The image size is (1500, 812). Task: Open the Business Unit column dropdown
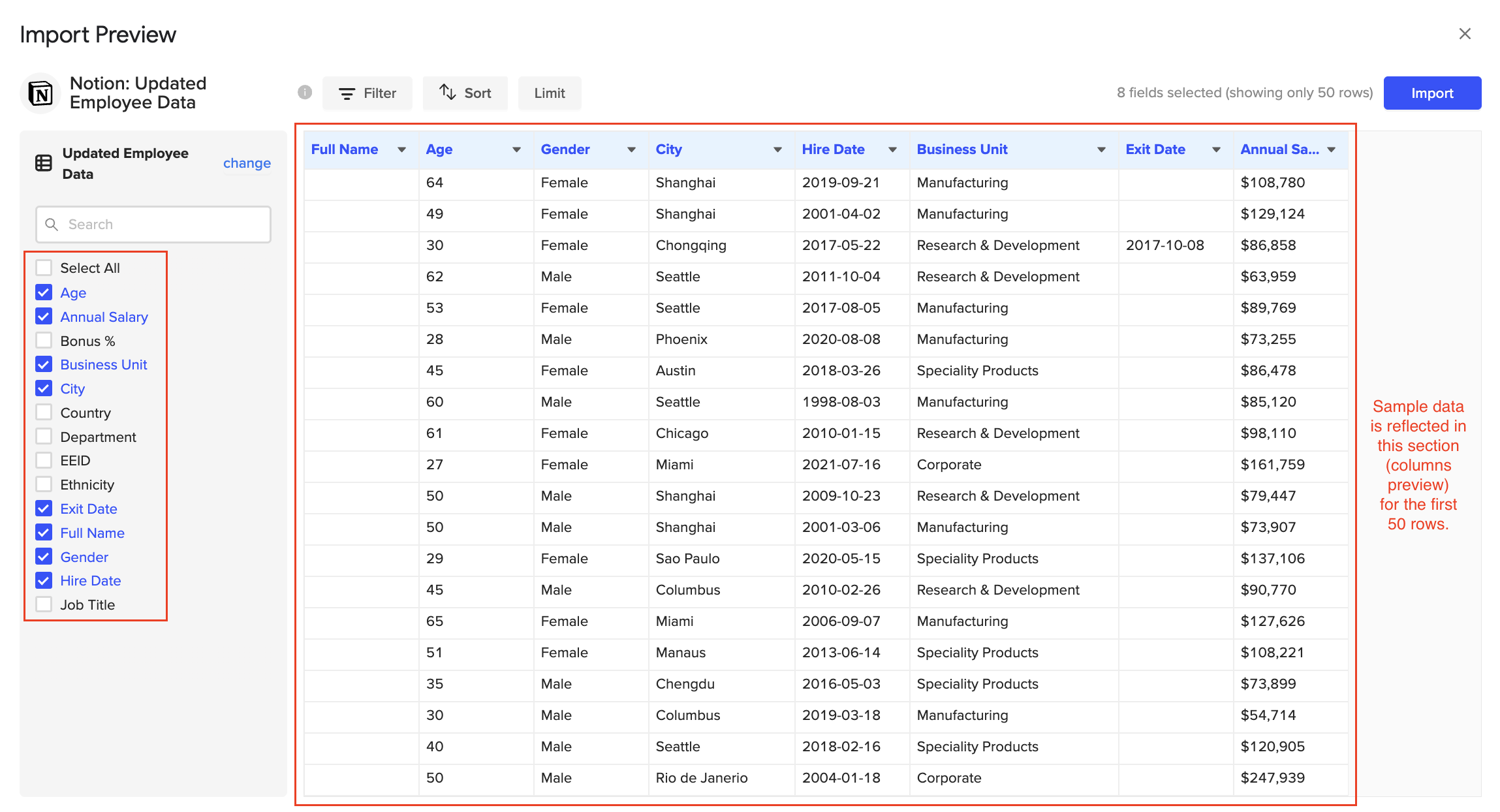coord(1101,149)
